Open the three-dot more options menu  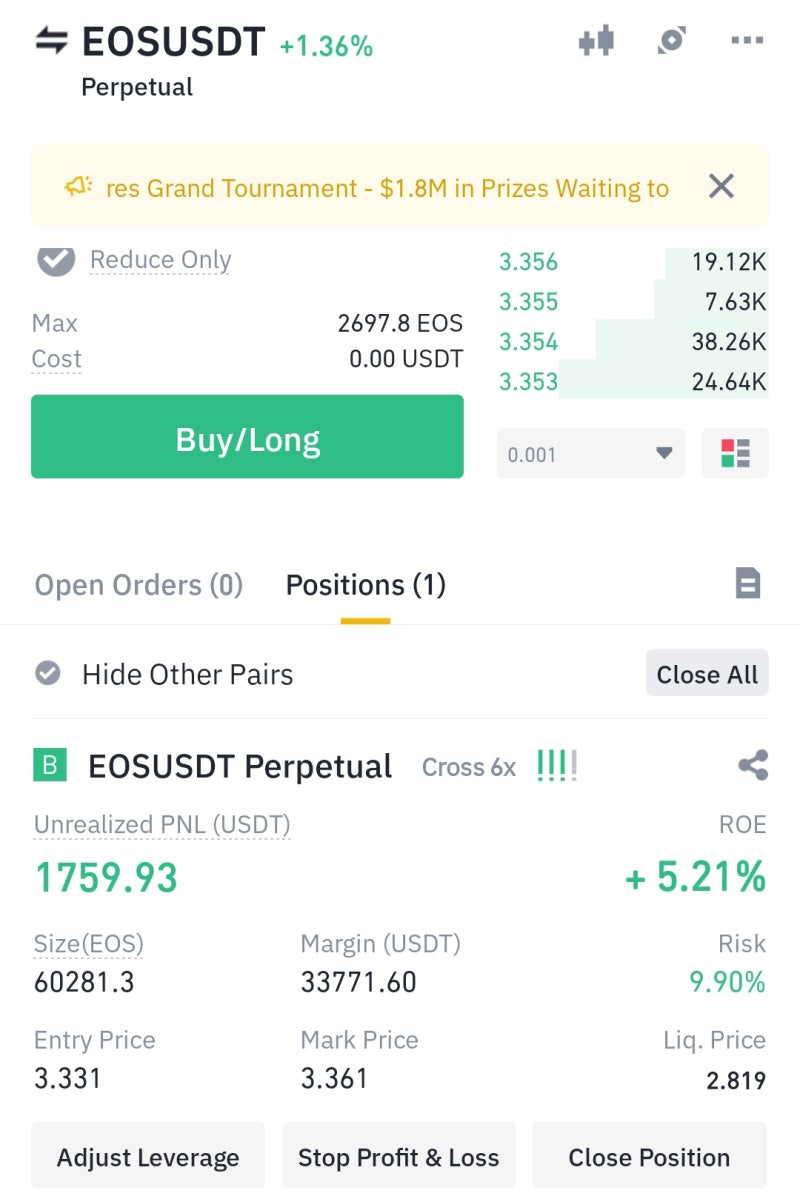[x=746, y=41]
